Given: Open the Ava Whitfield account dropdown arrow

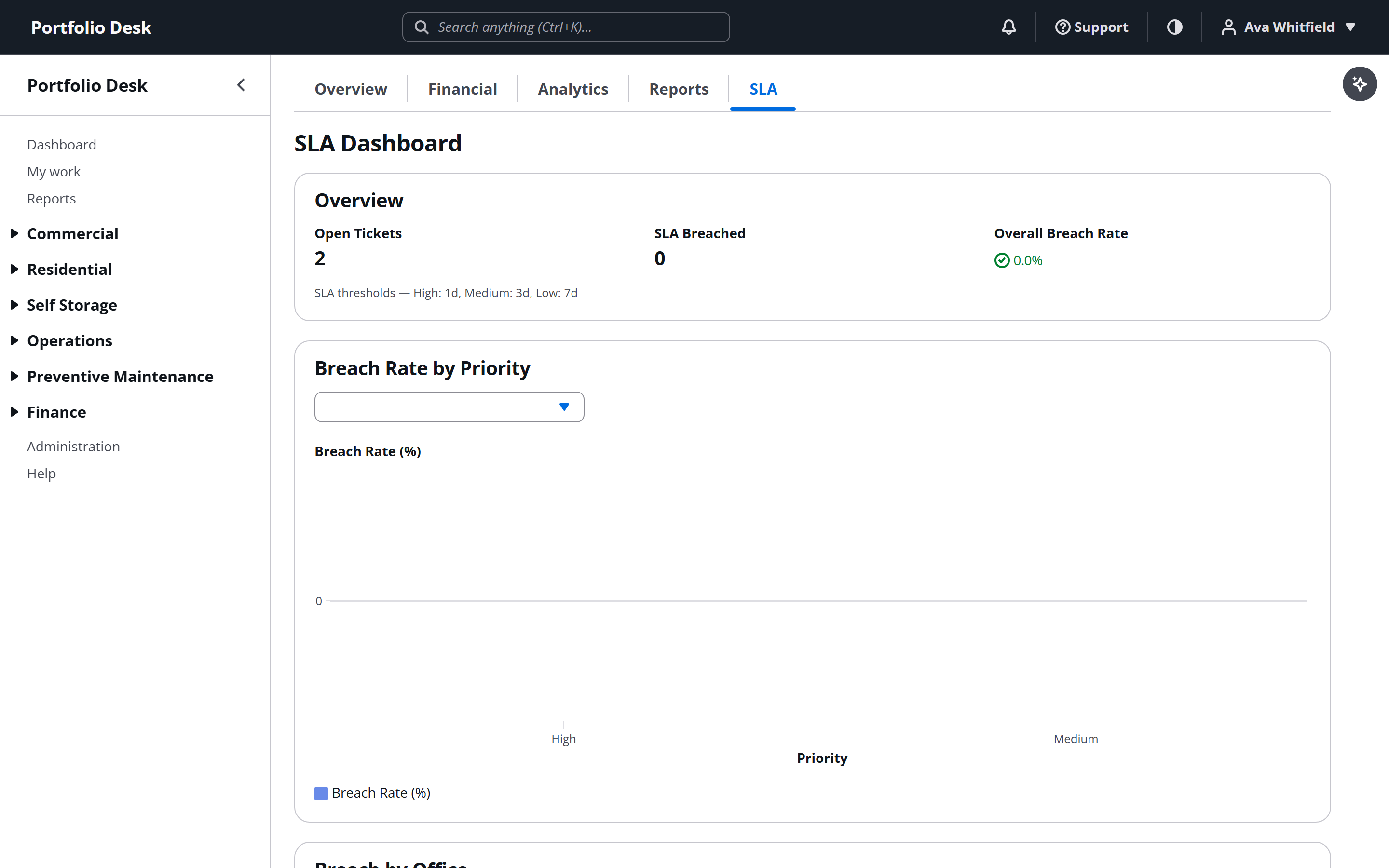Looking at the screenshot, I should coord(1350,27).
